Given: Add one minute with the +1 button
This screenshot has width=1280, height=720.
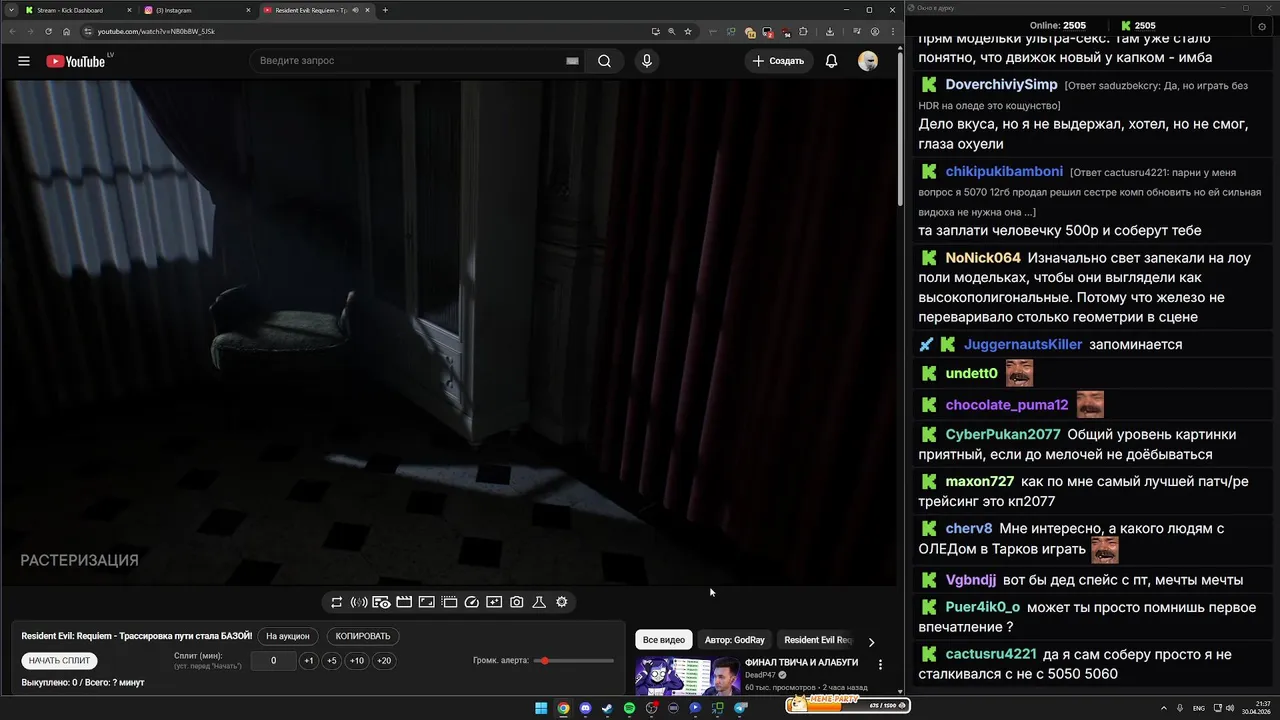Looking at the screenshot, I should (308, 661).
